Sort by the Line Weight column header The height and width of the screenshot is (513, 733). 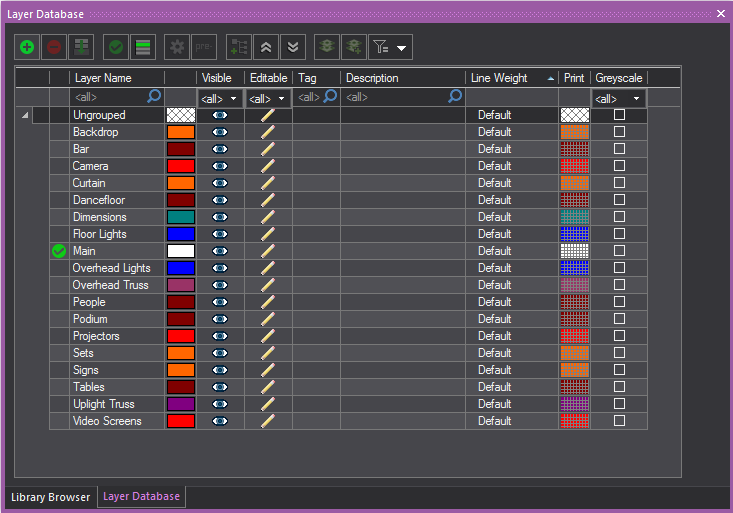pyautogui.click(x=511, y=78)
